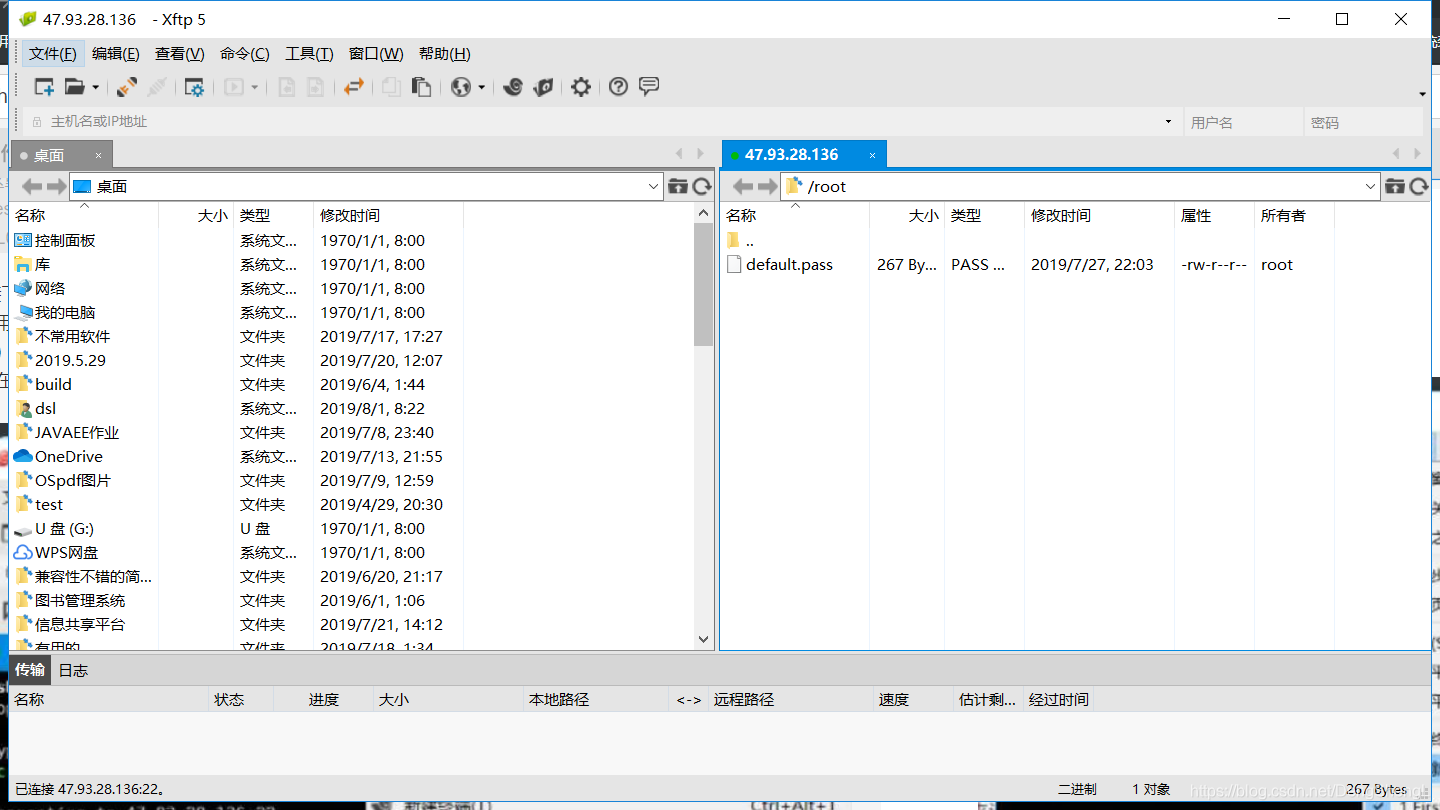This screenshot has width=1440, height=810.
Task: Open the 查看(V) menu
Action: (x=180, y=54)
